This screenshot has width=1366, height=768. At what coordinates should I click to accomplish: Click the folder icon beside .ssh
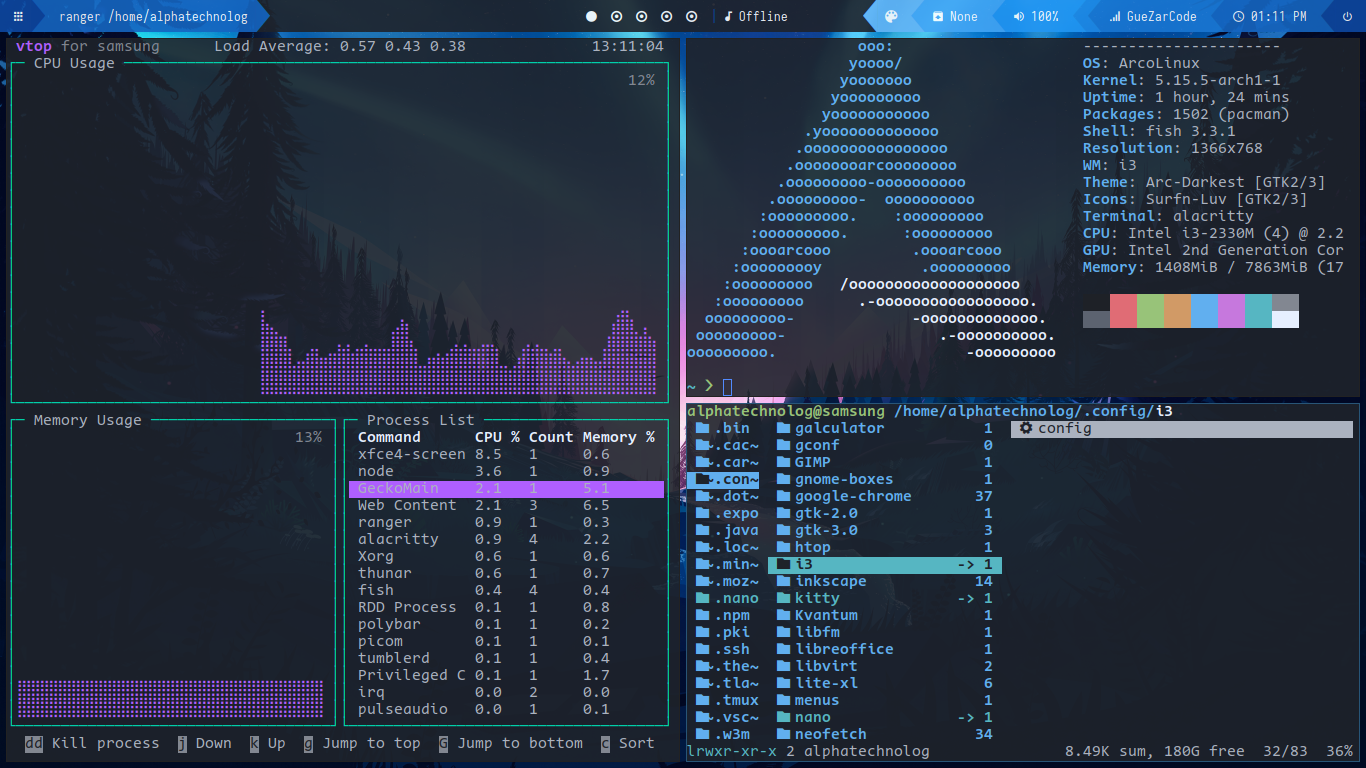pyautogui.click(x=703, y=649)
